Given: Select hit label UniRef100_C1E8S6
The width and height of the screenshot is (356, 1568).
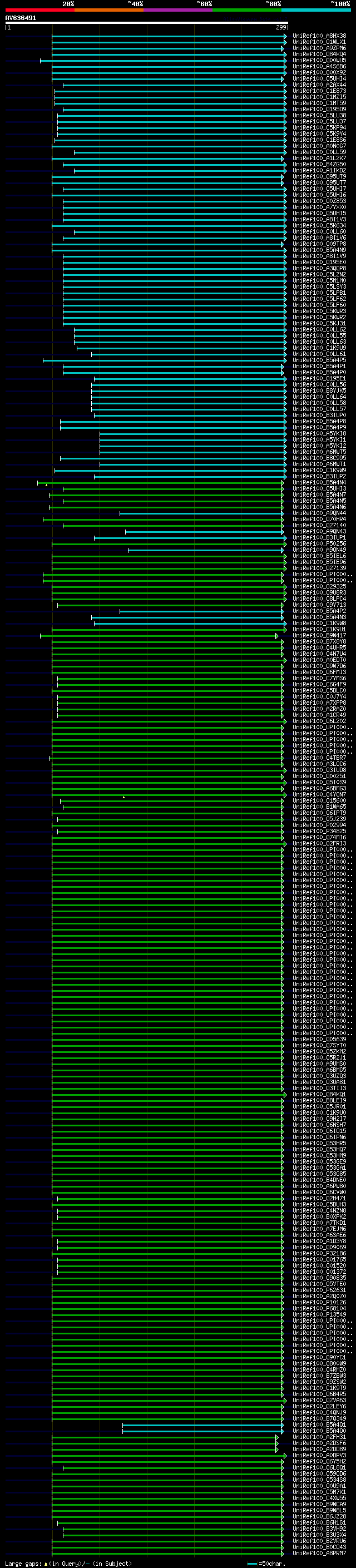Looking at the screenshot, I should (x=319, y=140).
